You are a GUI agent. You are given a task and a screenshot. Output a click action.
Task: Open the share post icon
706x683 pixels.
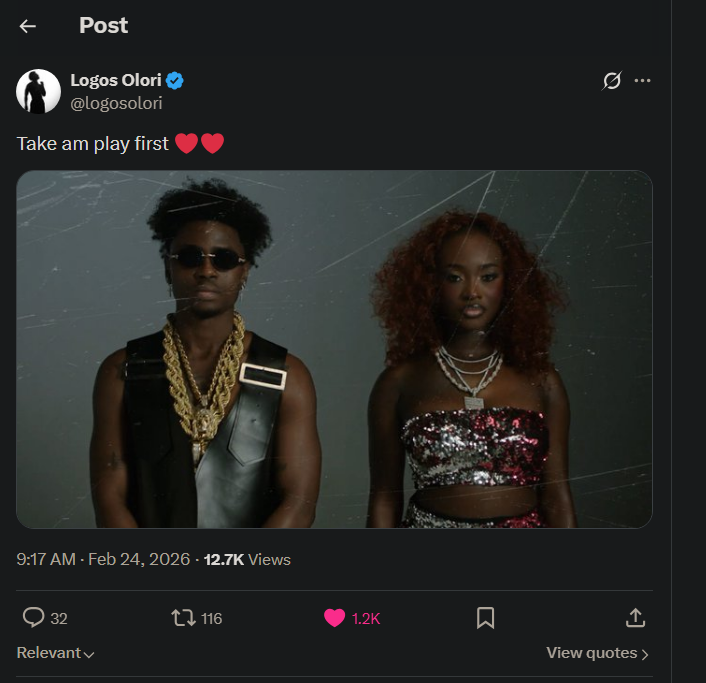click(635, 618)
